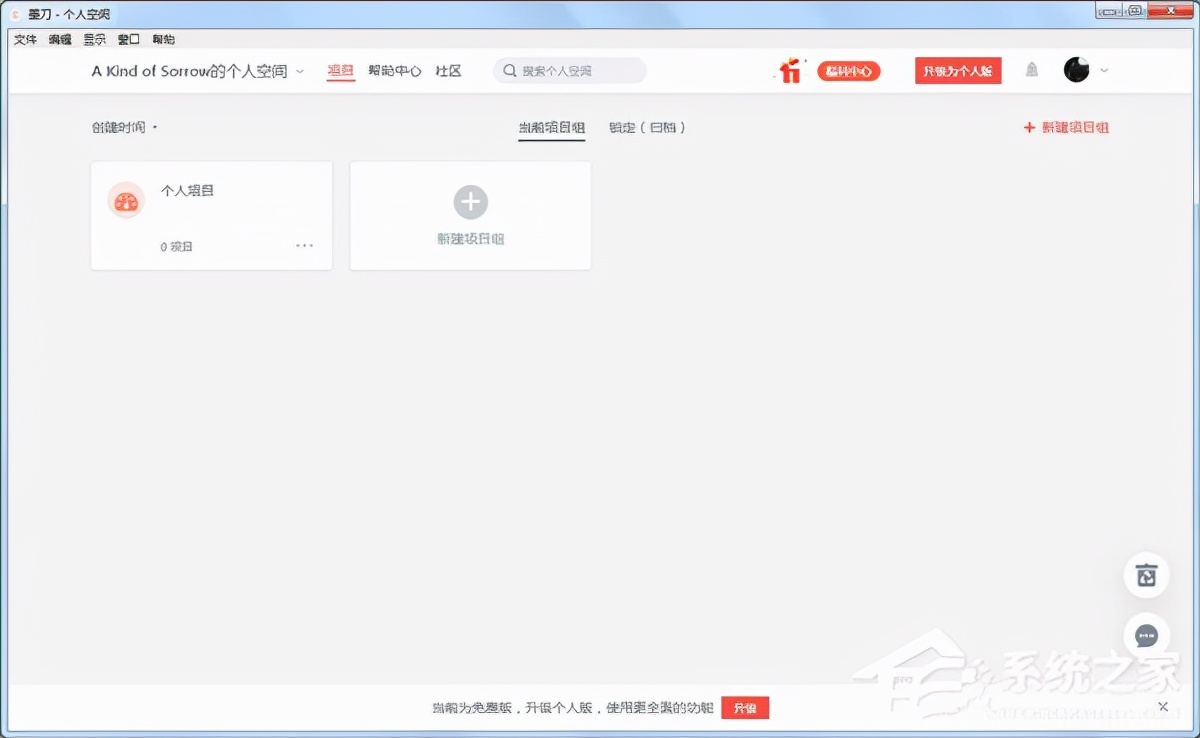
Task: Click 新建项目组 link at top right
Action: coord(1066,127)
